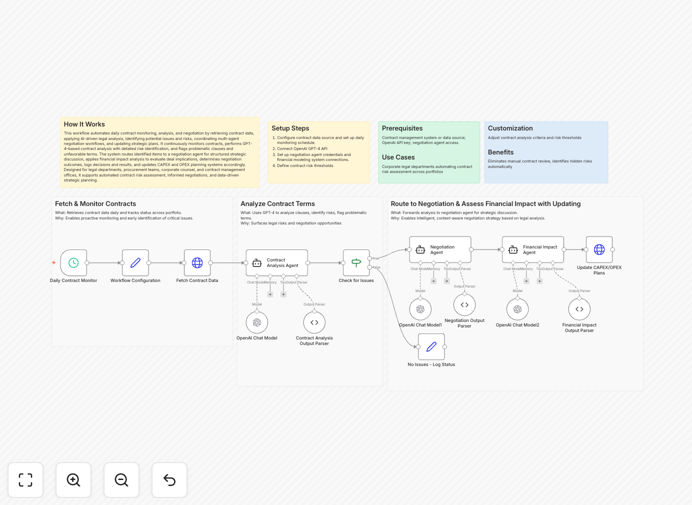
Task: Add Tool to Financial Impact Agent
Action: click(x=539, y=281)
